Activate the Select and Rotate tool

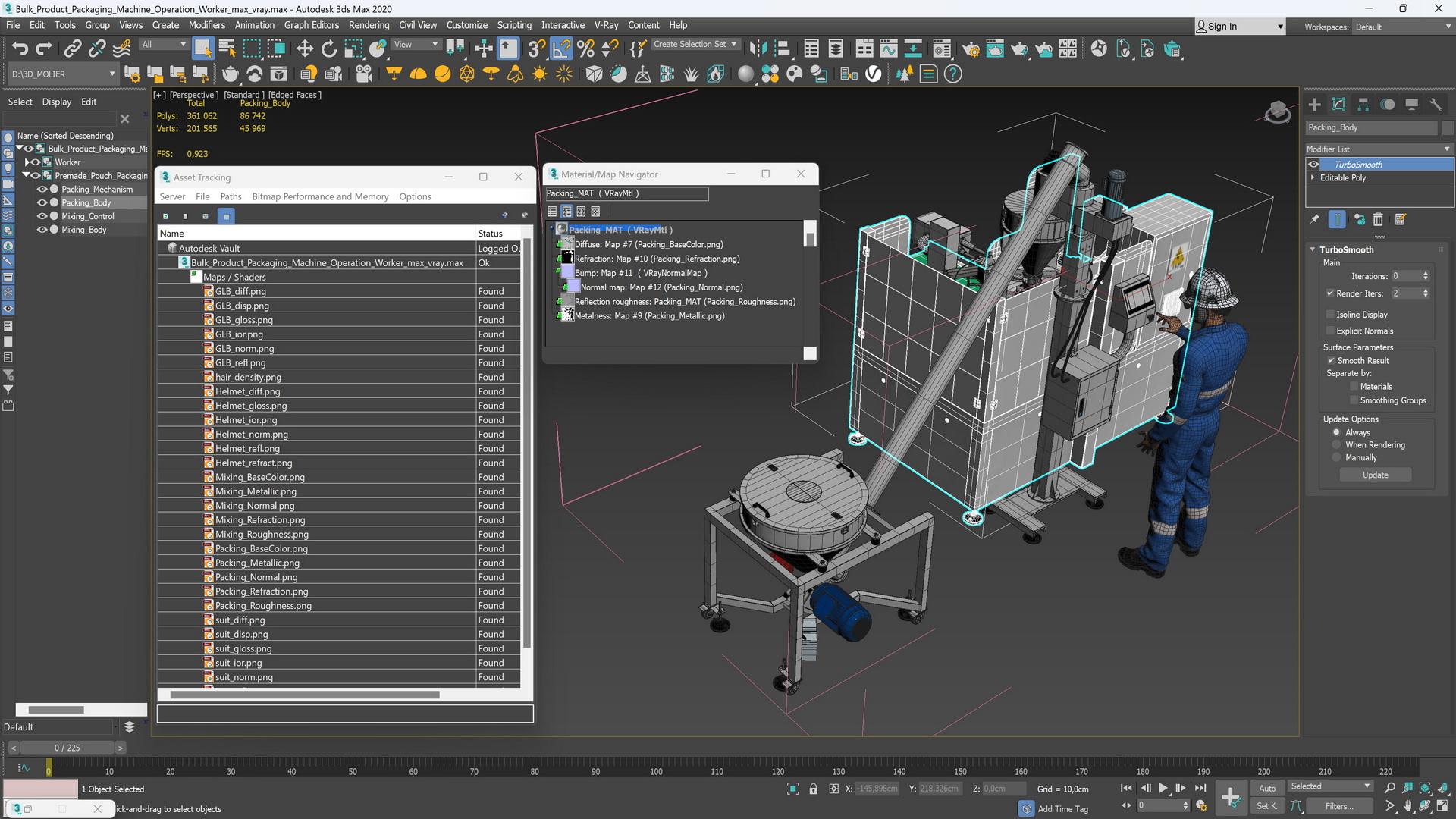329,49
